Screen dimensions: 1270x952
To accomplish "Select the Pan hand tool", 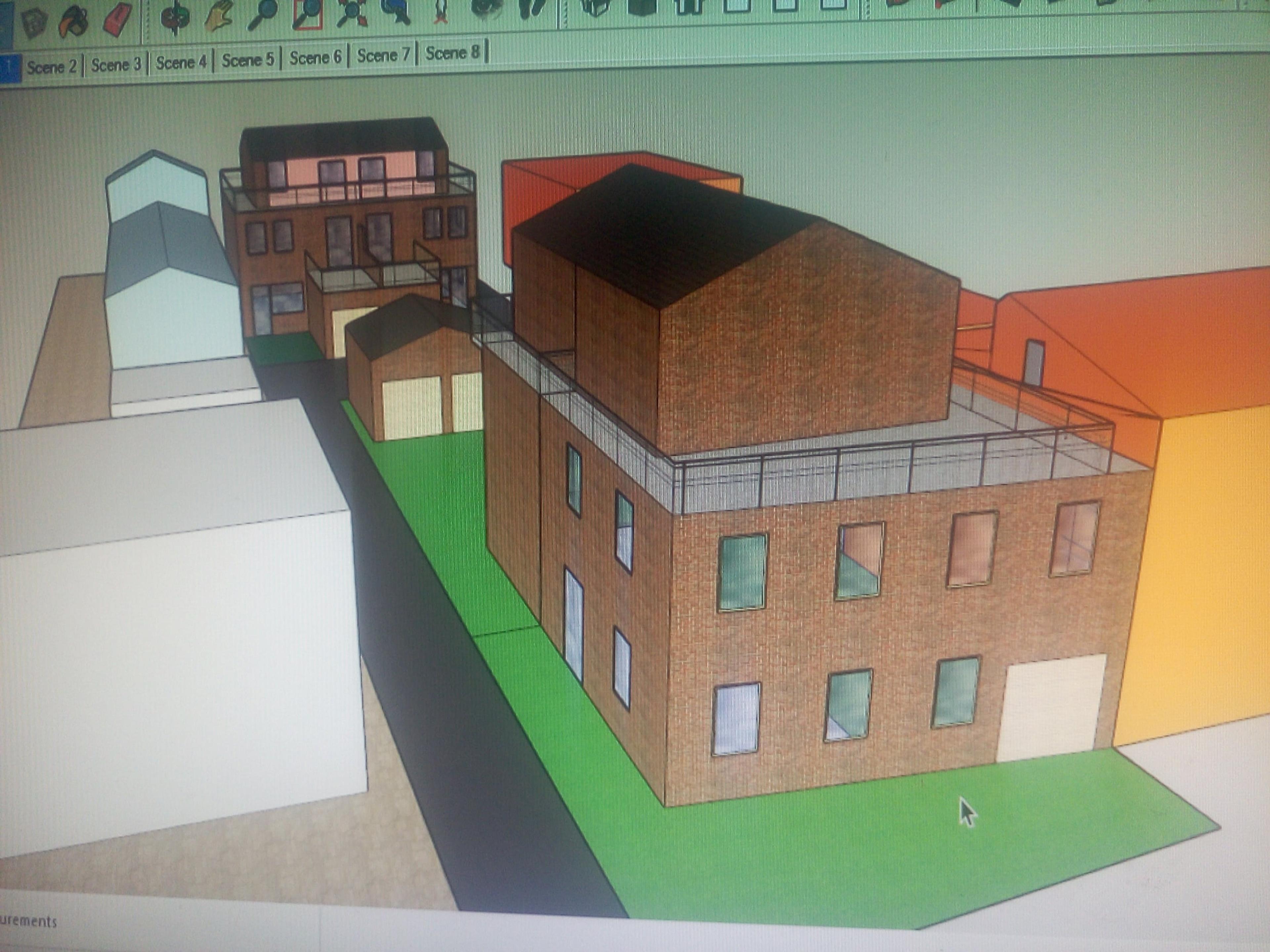I will point(219,15).
